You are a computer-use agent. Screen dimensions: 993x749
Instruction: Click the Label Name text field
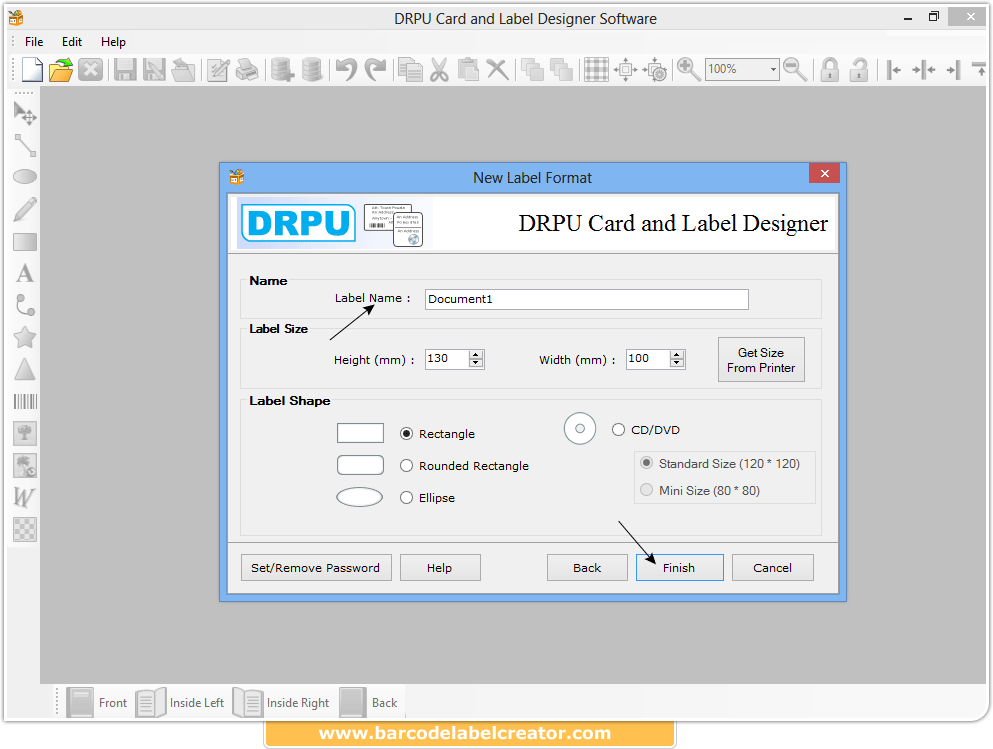click(x=586, y=299)
